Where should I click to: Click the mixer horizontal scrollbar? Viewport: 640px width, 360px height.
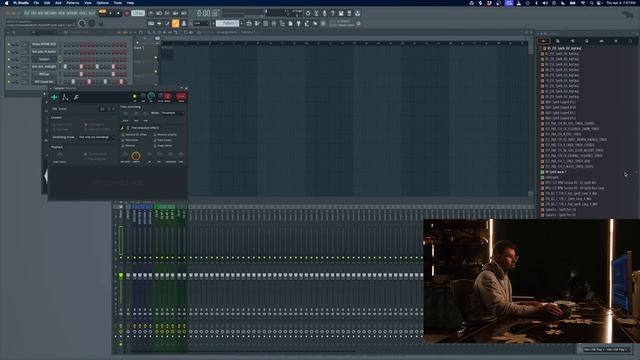(243, 351)
